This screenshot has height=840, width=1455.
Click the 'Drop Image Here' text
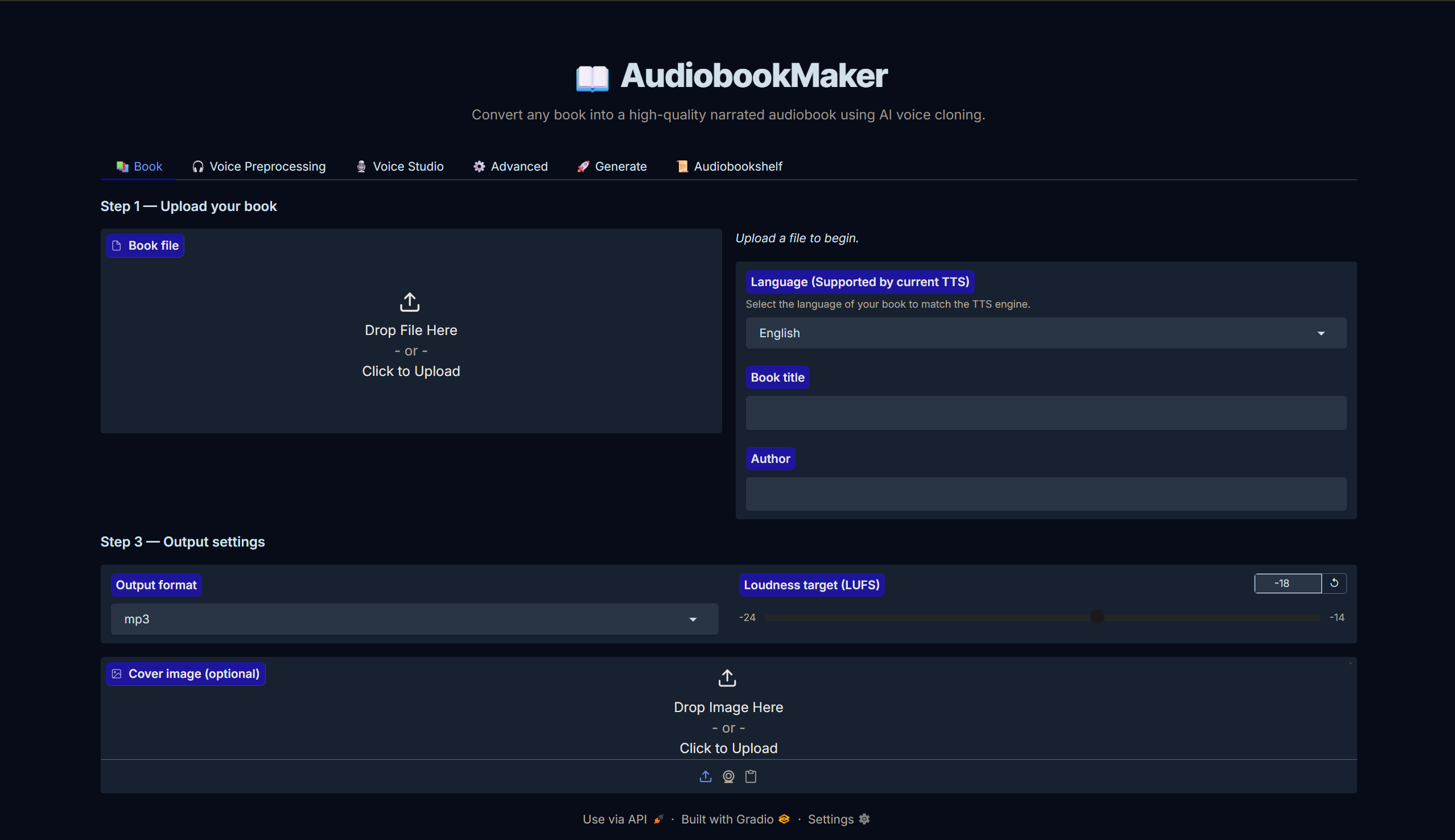728,707
